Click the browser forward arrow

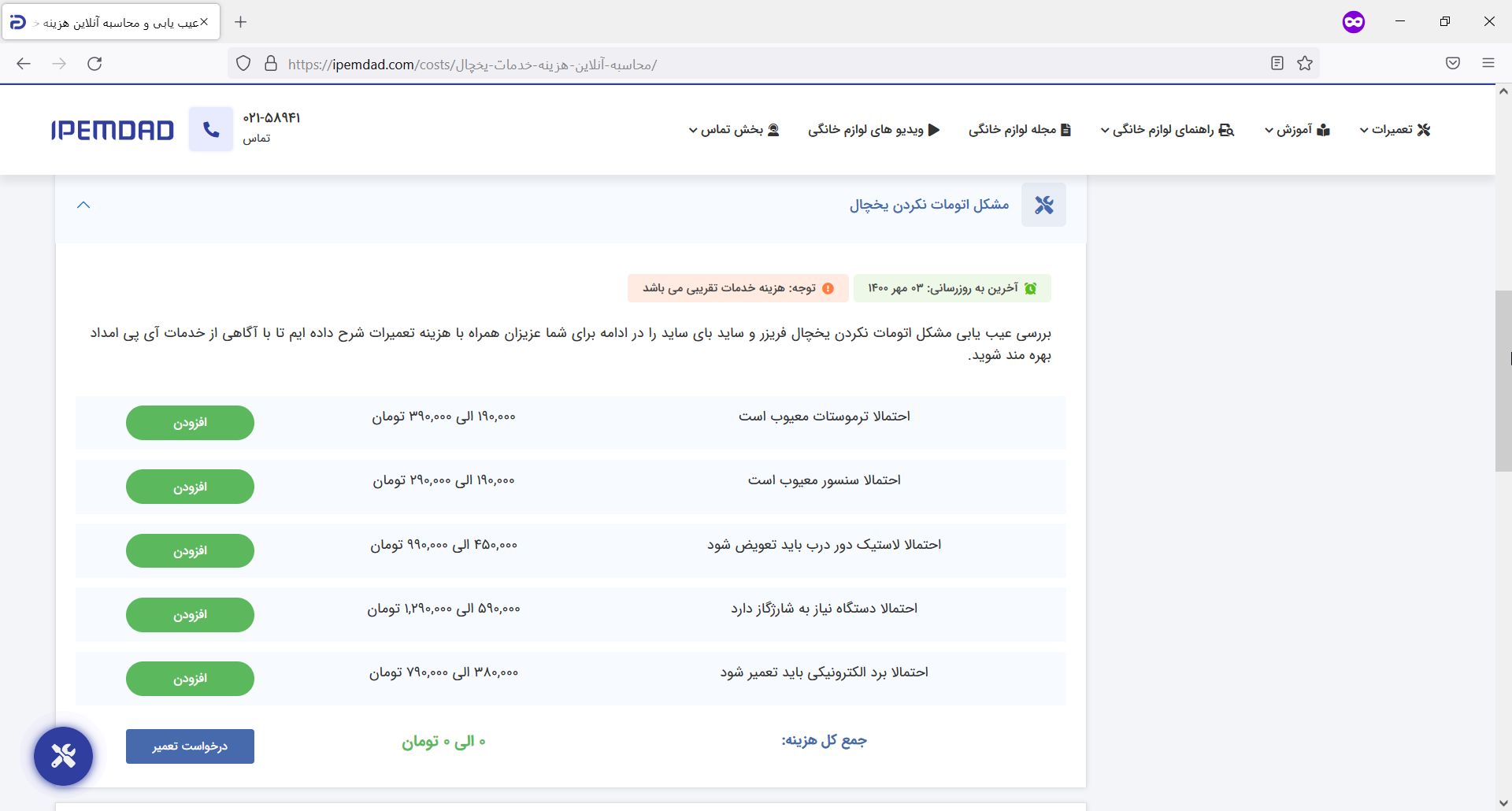(x=59, y=64)
